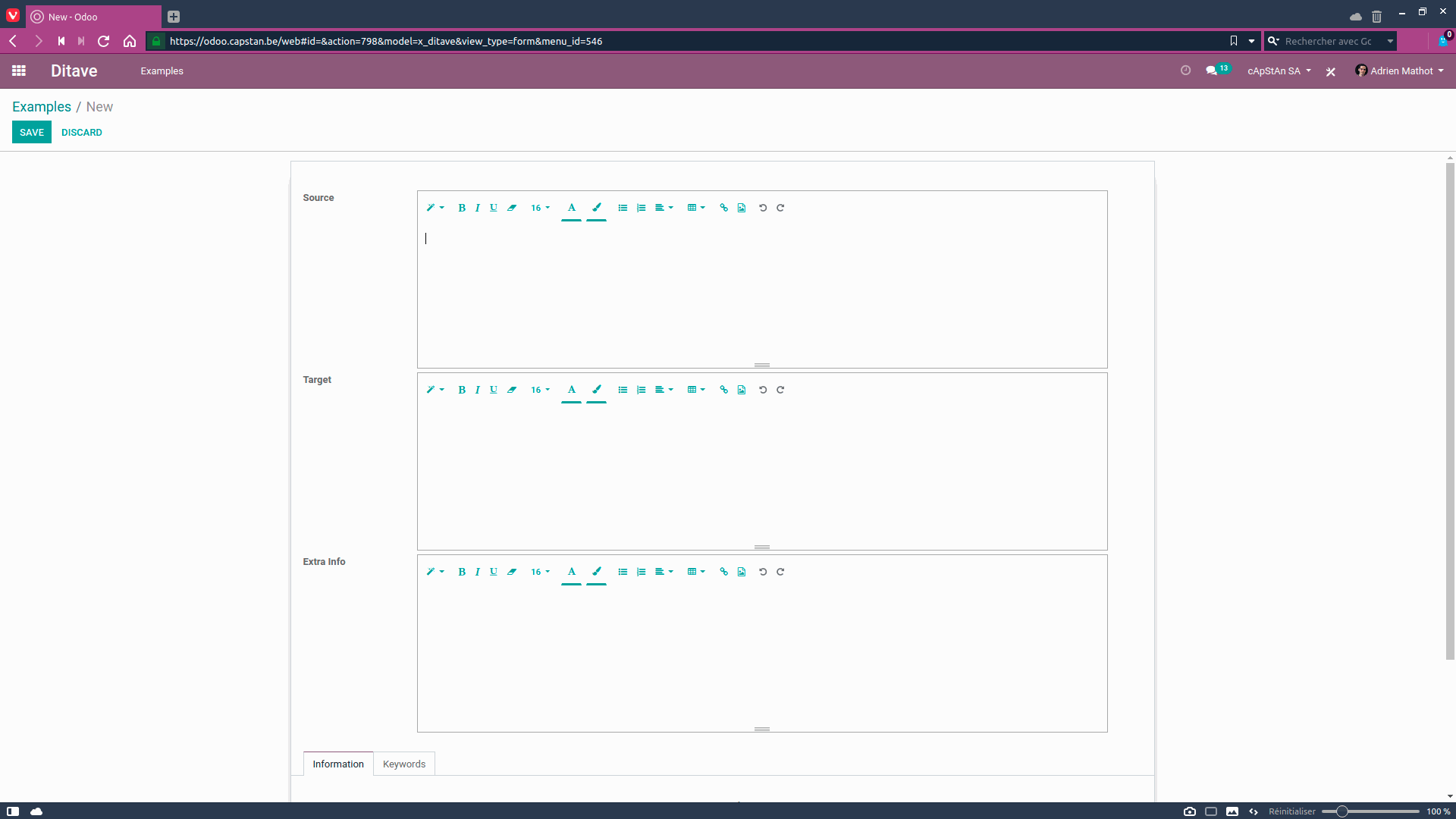
Task: Open the cApStAn SA company switcher
Action: [1279, 71]
